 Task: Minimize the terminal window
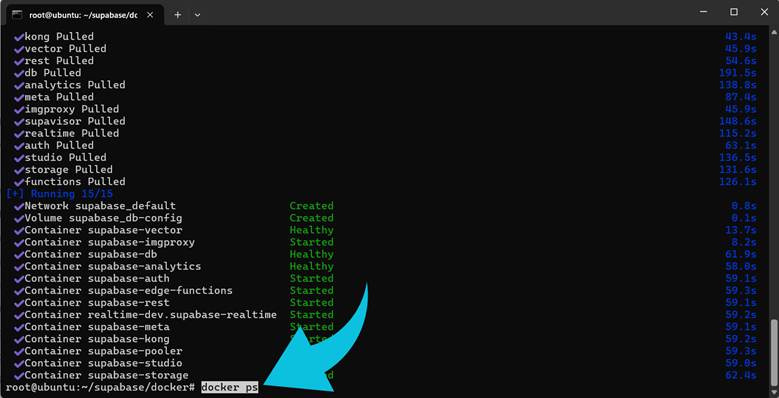(x=702, y=12)
